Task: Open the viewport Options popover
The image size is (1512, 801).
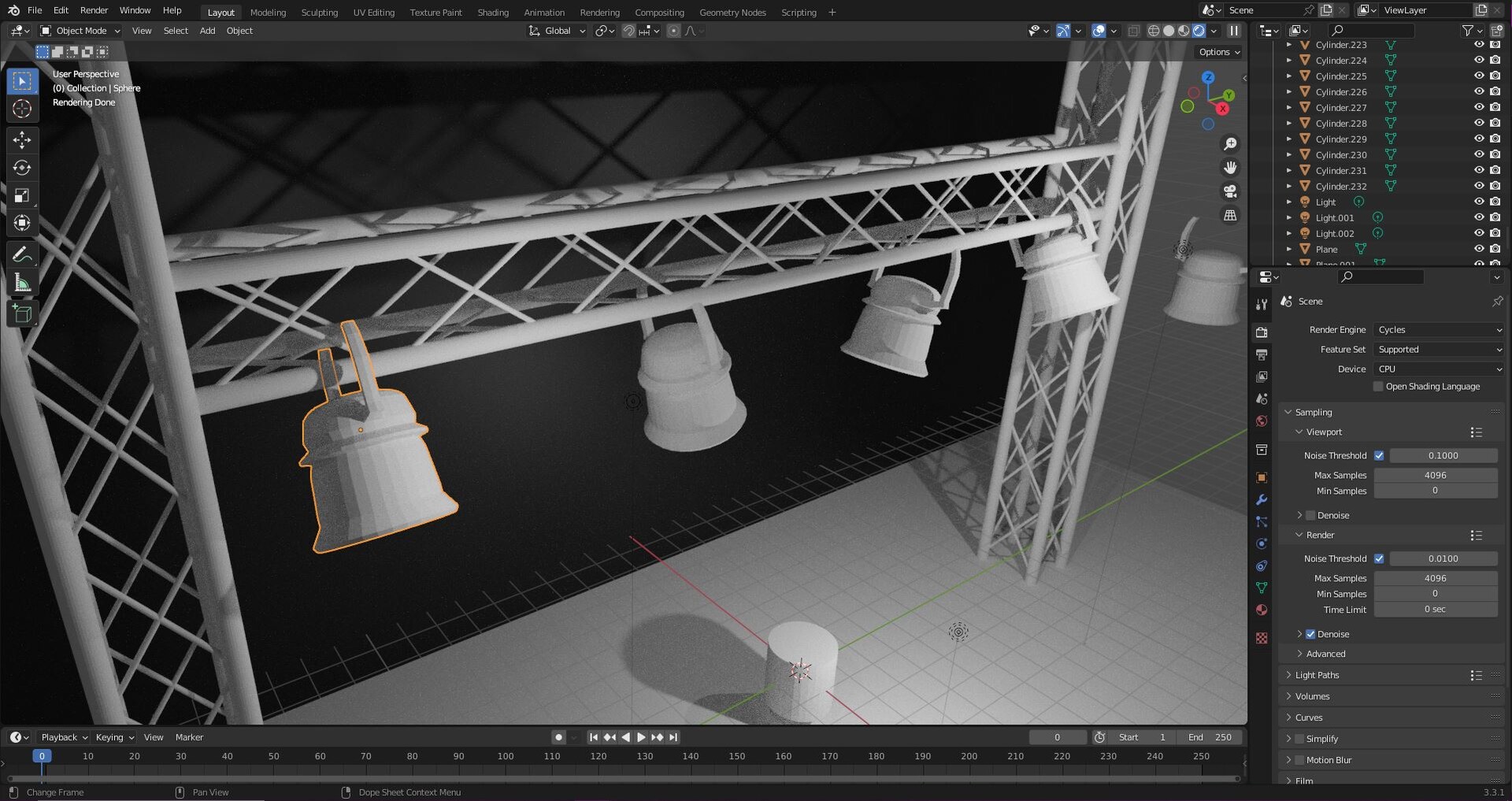Action: [1217, 51]
